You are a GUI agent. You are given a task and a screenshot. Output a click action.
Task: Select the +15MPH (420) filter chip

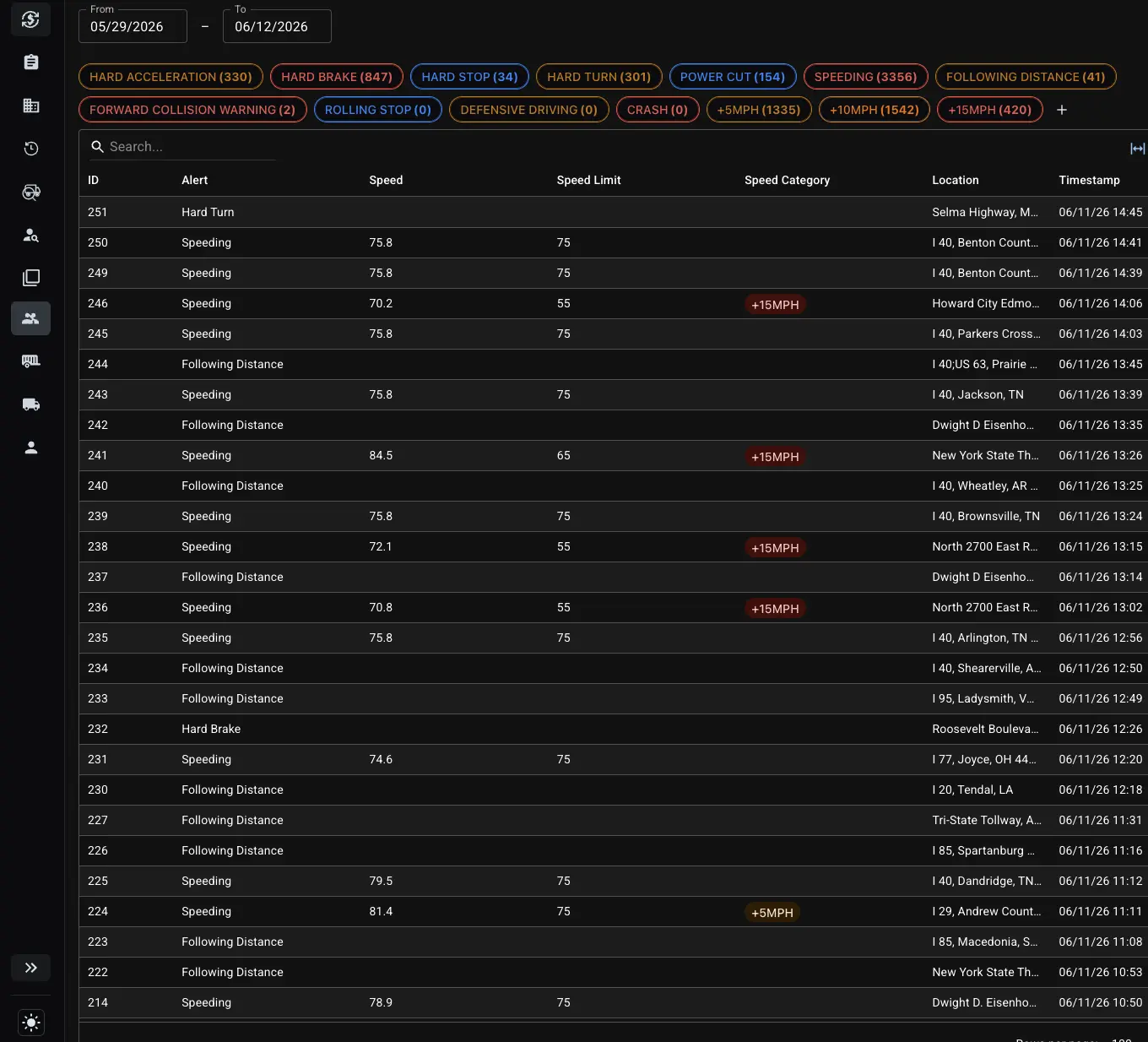989,110
